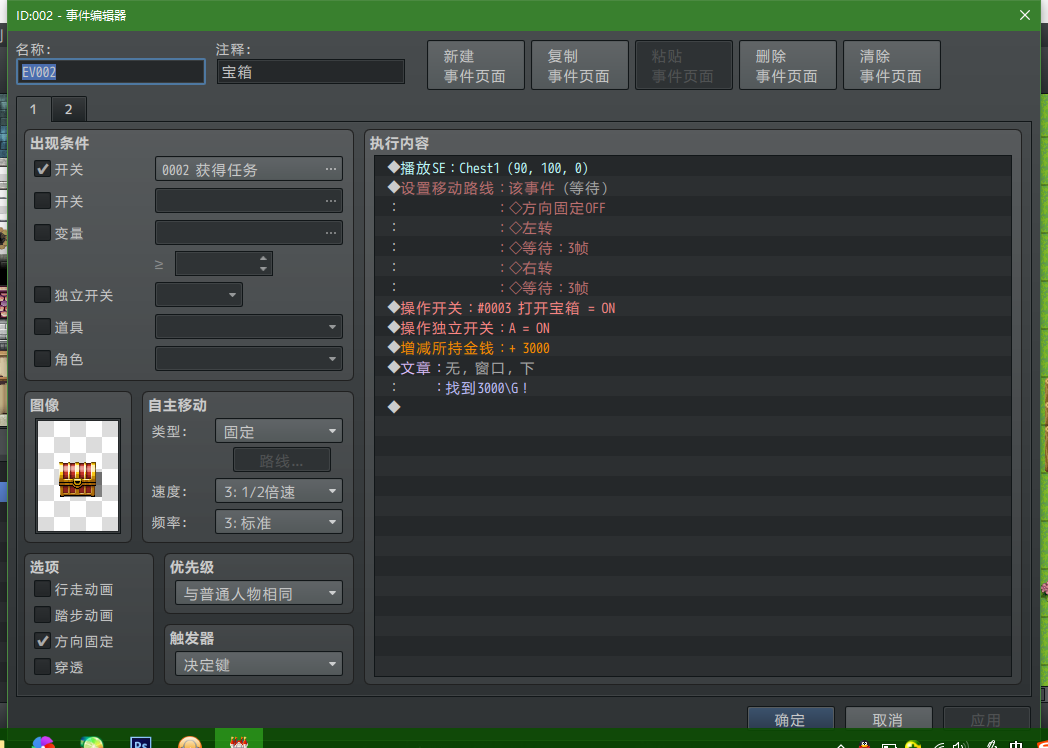Open the 触发器 dropdown showing 决定键

(x=259, y=664)
